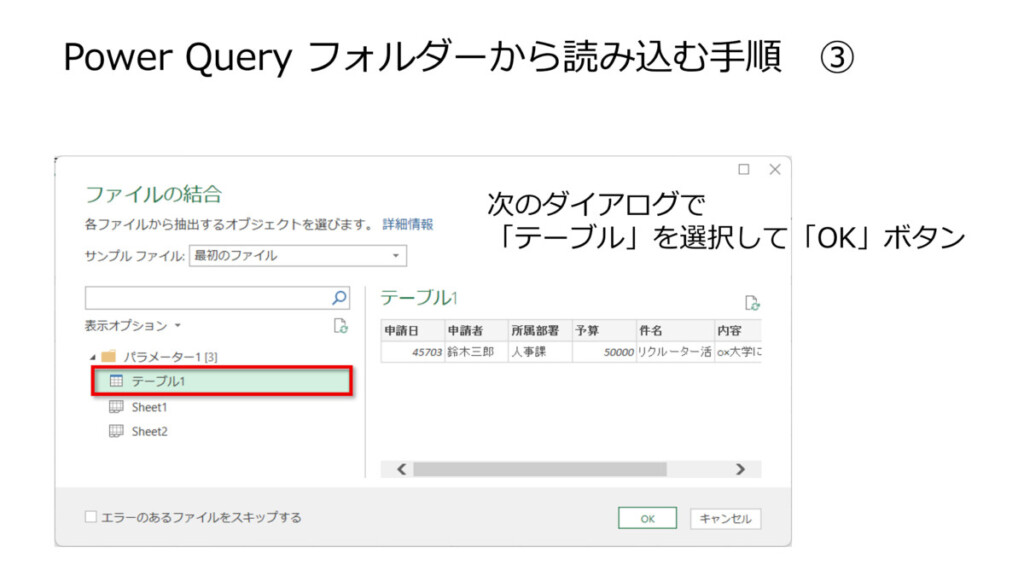Click the キャンセル button

[726, 519]
